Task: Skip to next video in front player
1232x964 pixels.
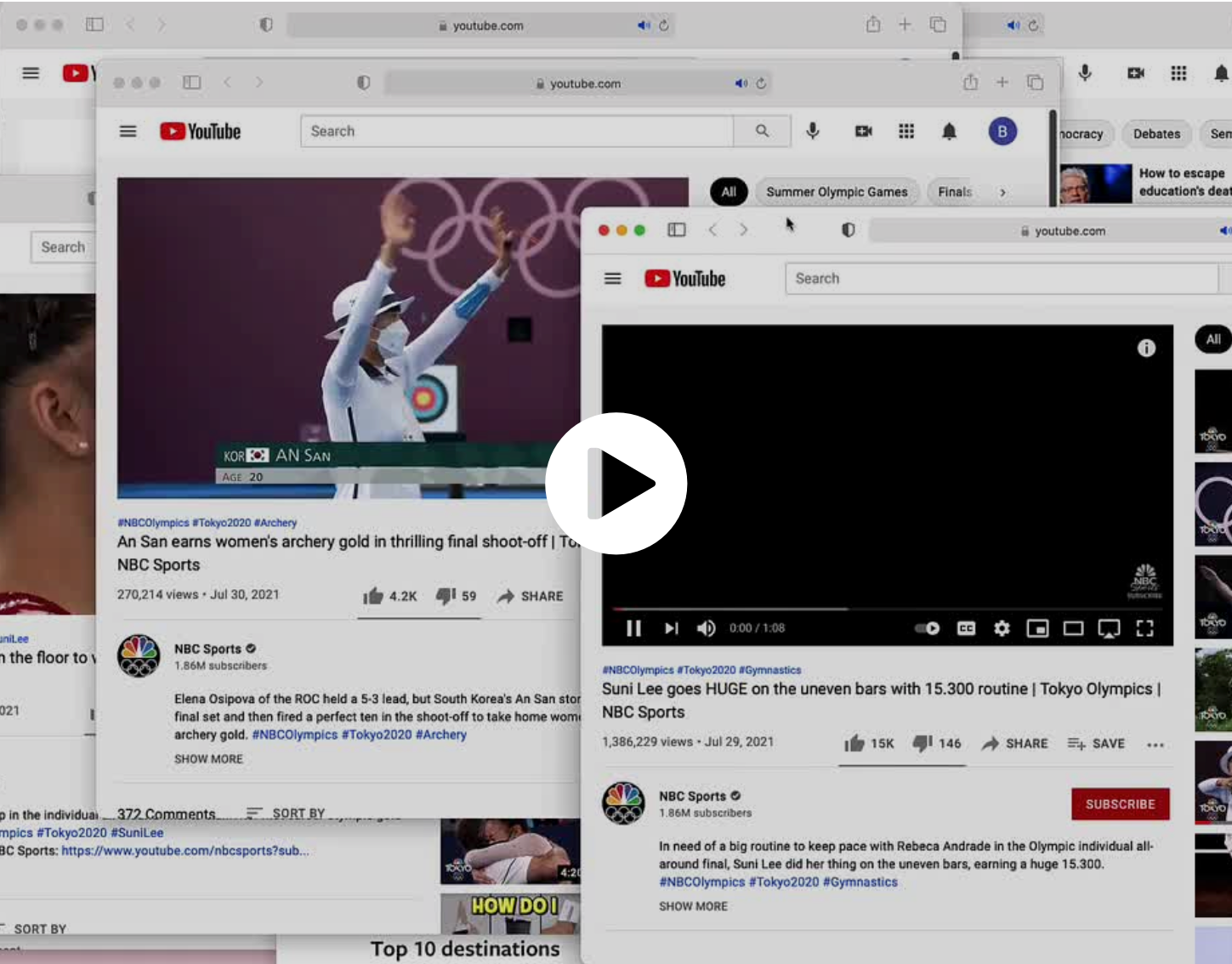Action: tap(671, 628)
